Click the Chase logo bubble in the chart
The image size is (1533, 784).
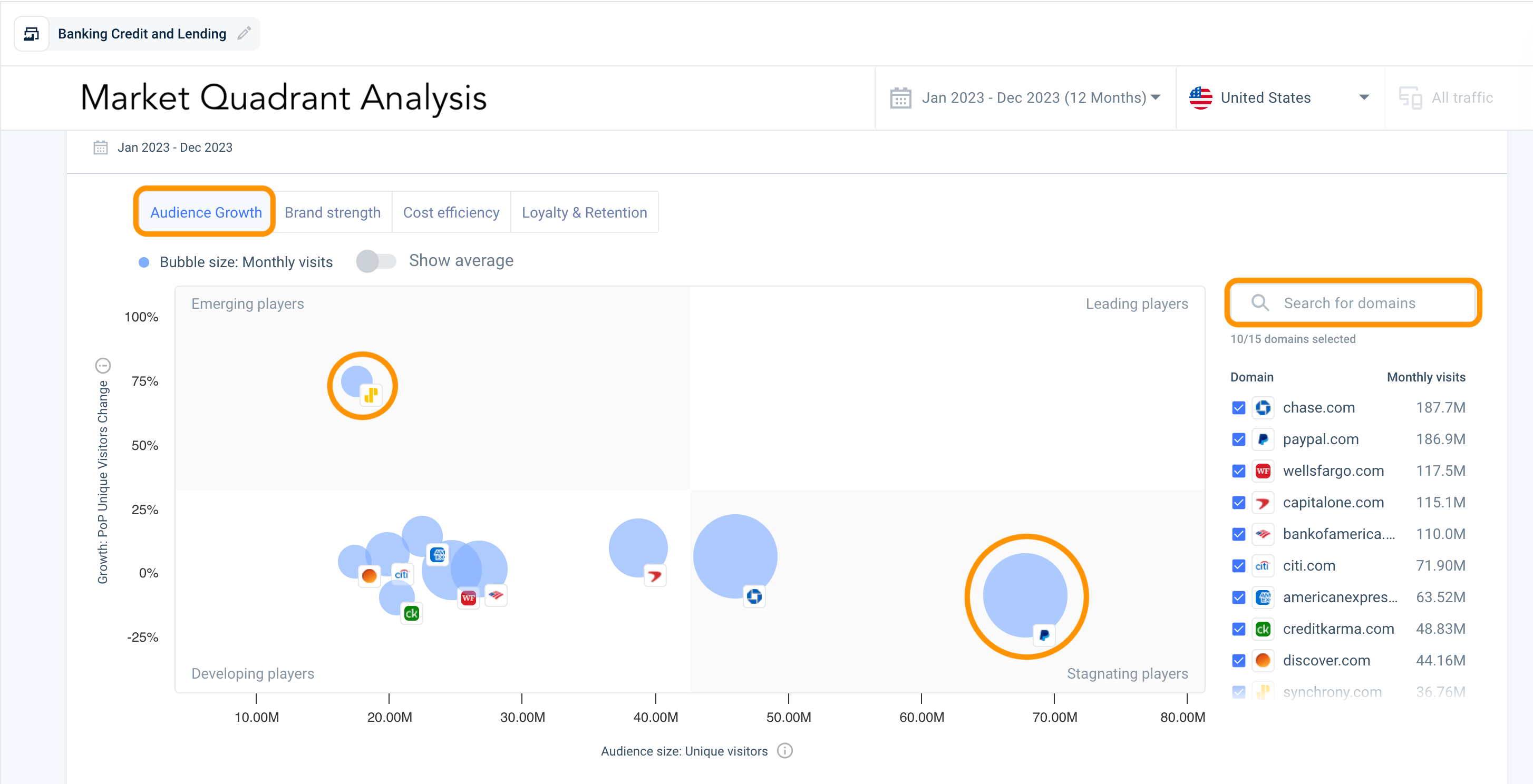point(754,597)
